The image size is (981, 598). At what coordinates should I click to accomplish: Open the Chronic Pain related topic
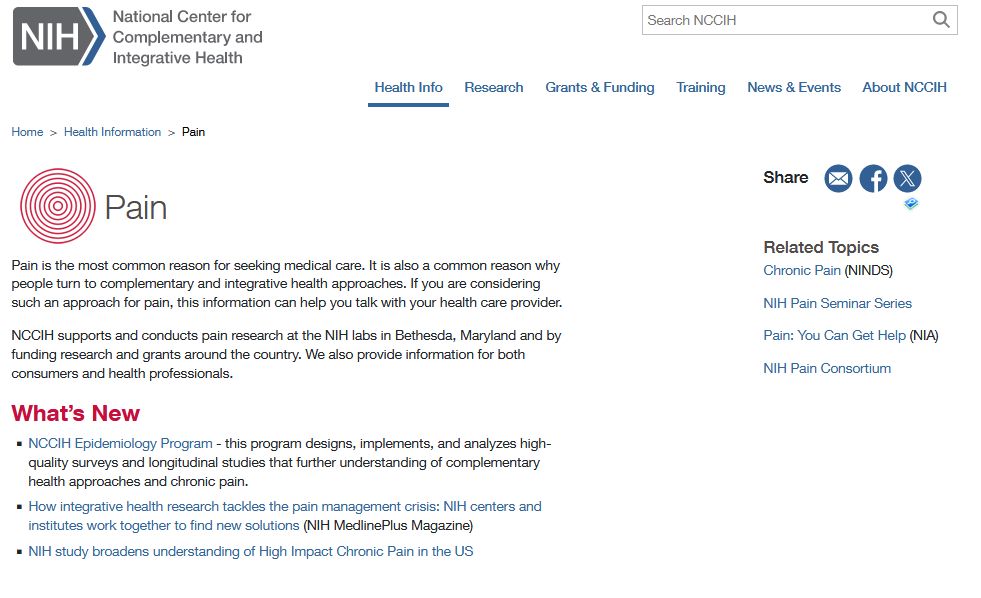tap(802, 271)
